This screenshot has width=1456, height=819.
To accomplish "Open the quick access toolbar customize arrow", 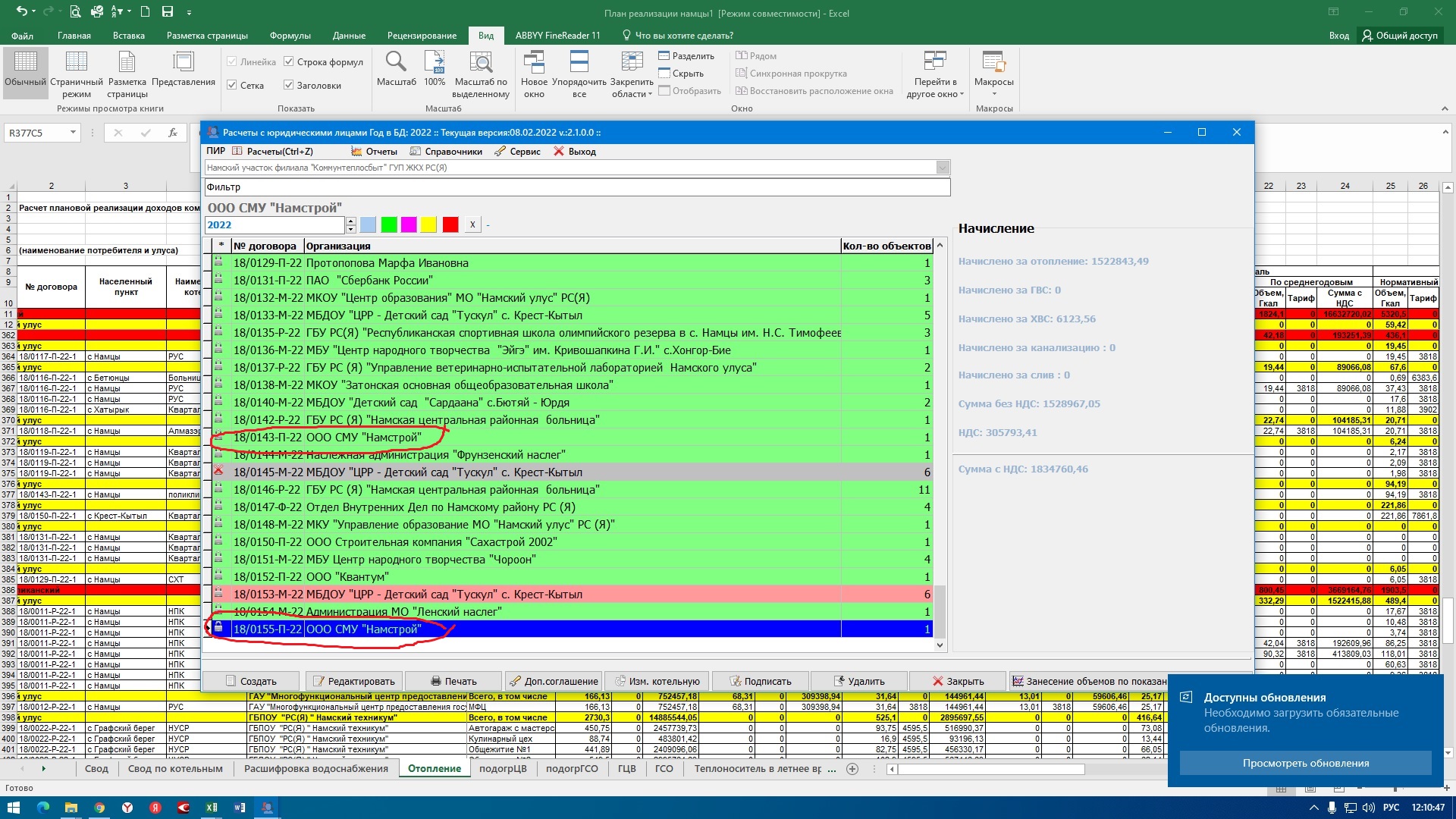I will [x=189, y=12].
